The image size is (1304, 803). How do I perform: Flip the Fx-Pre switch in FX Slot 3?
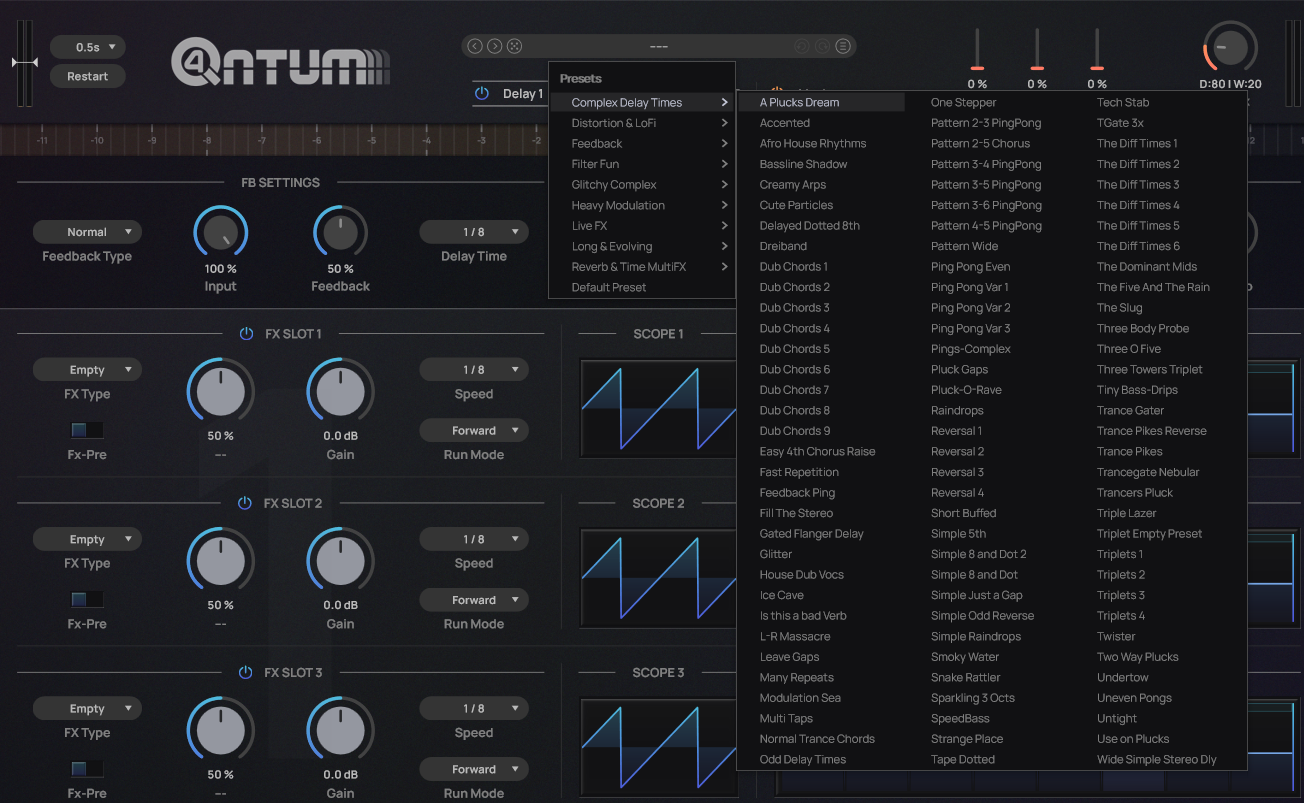coord(87,769)
